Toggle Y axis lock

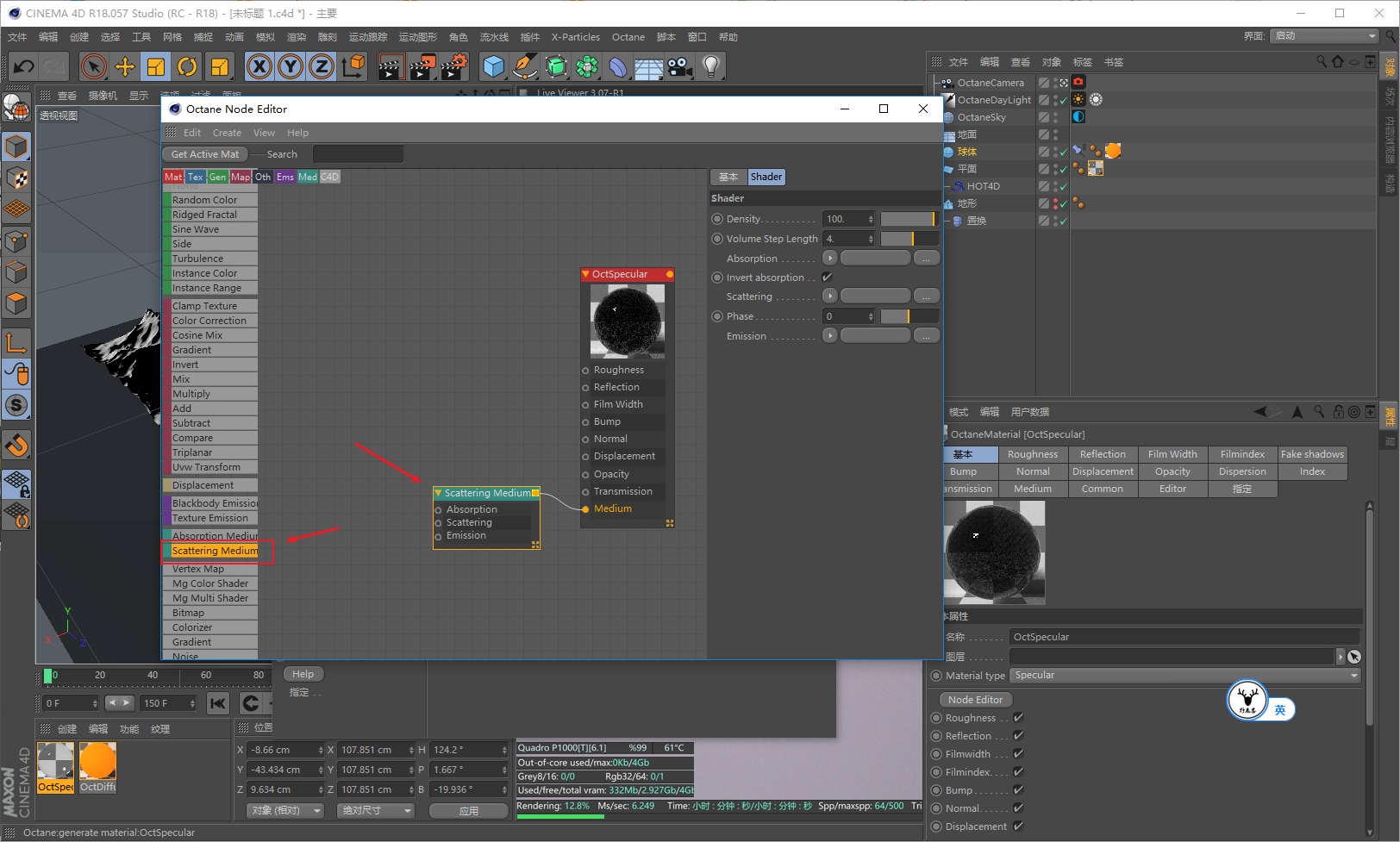click(x=291, y=66)
